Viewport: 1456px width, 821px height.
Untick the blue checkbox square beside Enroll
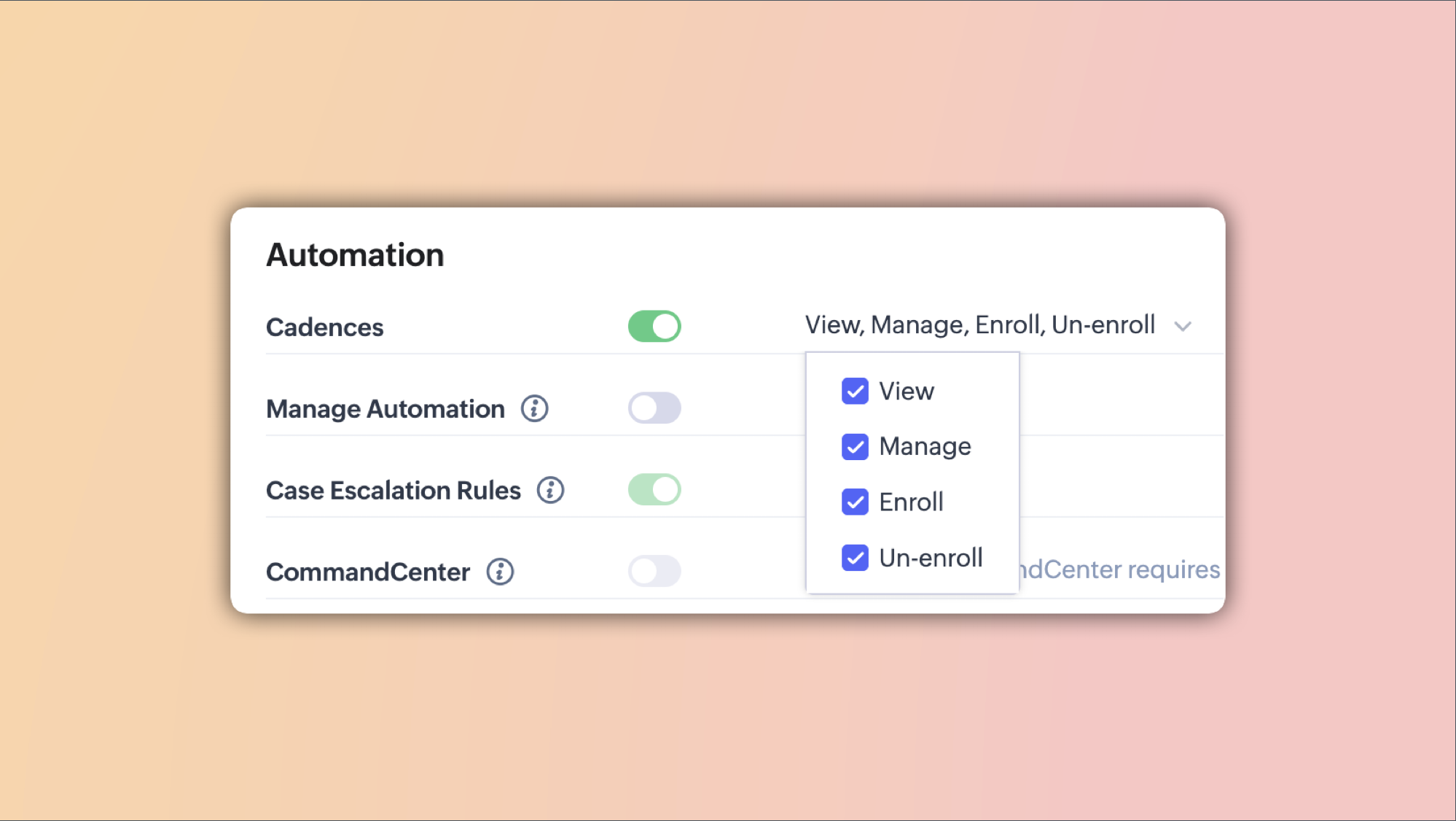[855, 502]
